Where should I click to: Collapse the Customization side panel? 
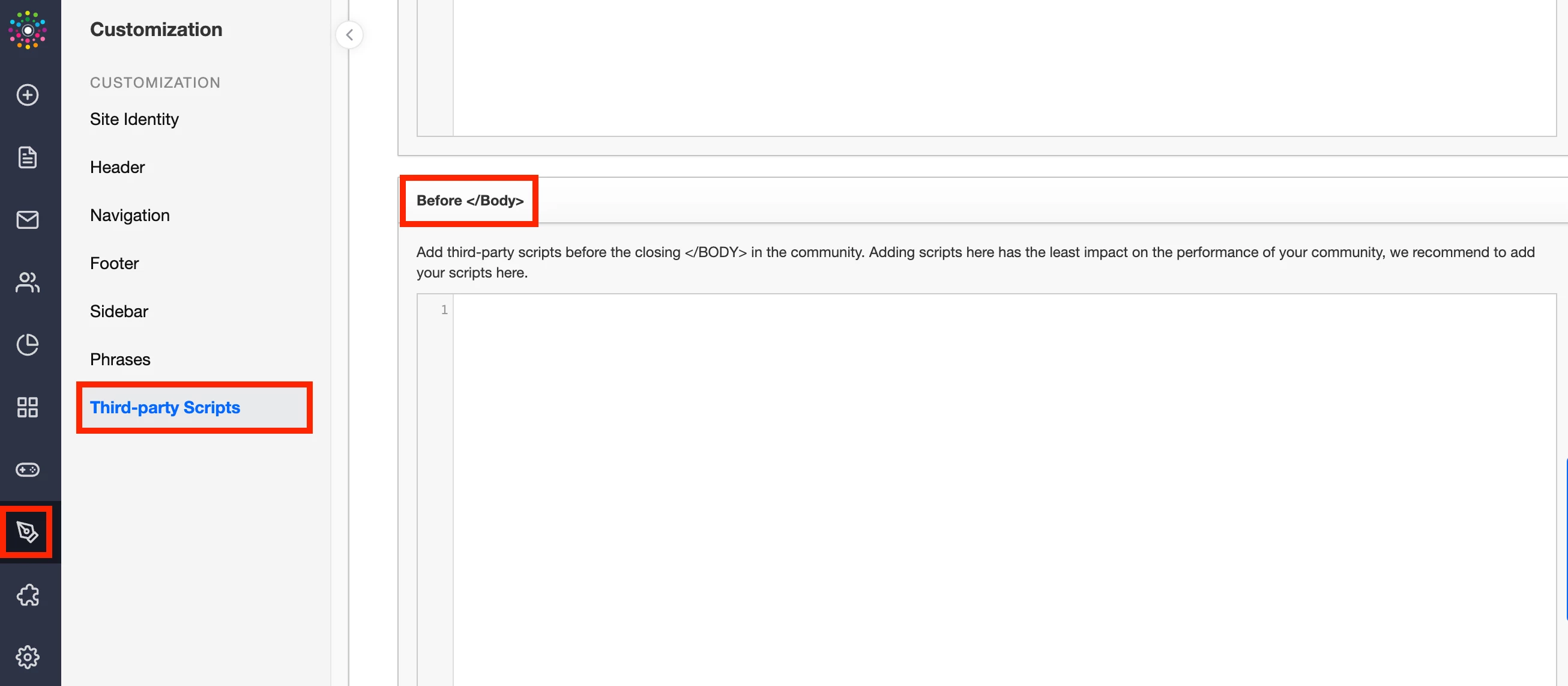(x=349, y=35)
